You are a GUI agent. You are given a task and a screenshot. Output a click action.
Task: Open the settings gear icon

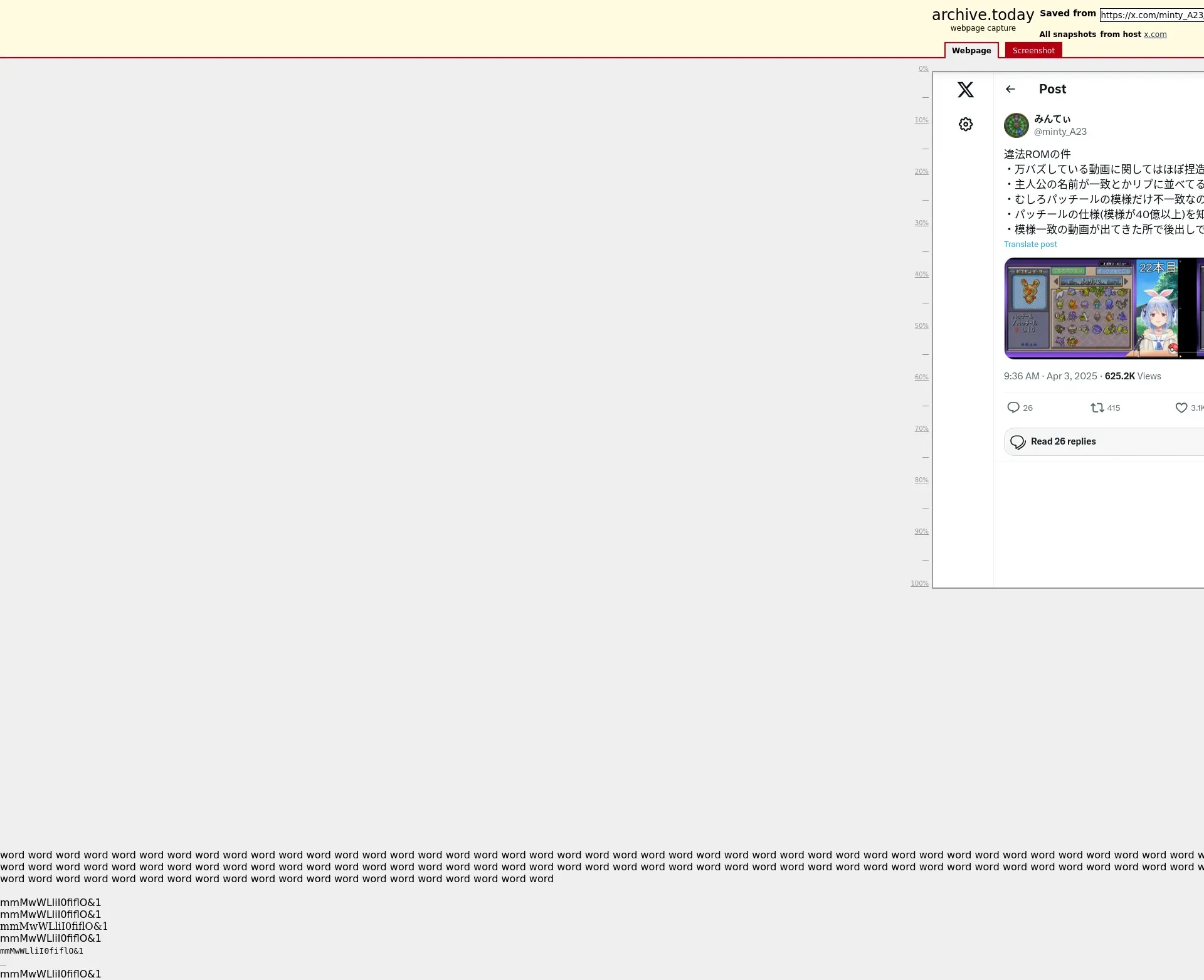pyautogui.click(x=965, y=124)
